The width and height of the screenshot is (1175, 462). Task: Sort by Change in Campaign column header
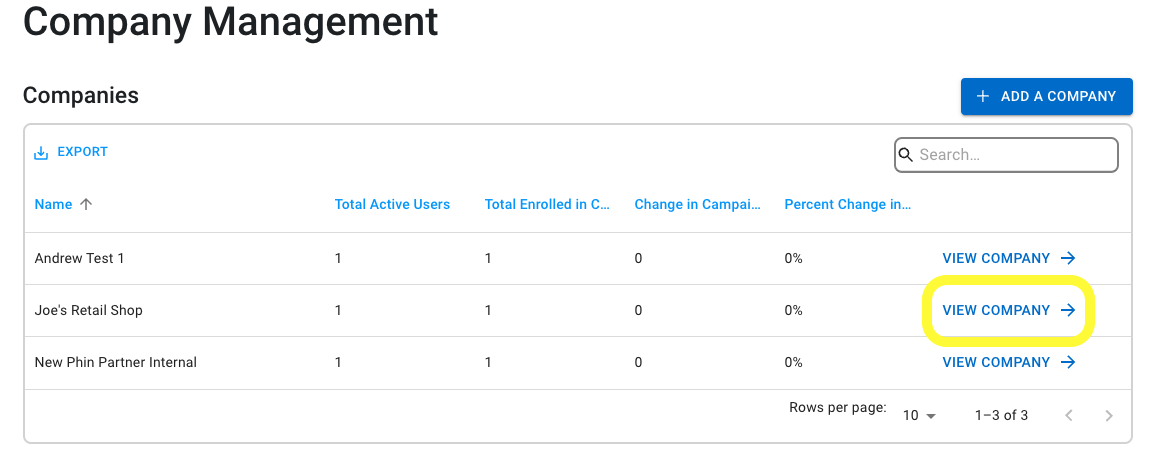tap(698, 204)
